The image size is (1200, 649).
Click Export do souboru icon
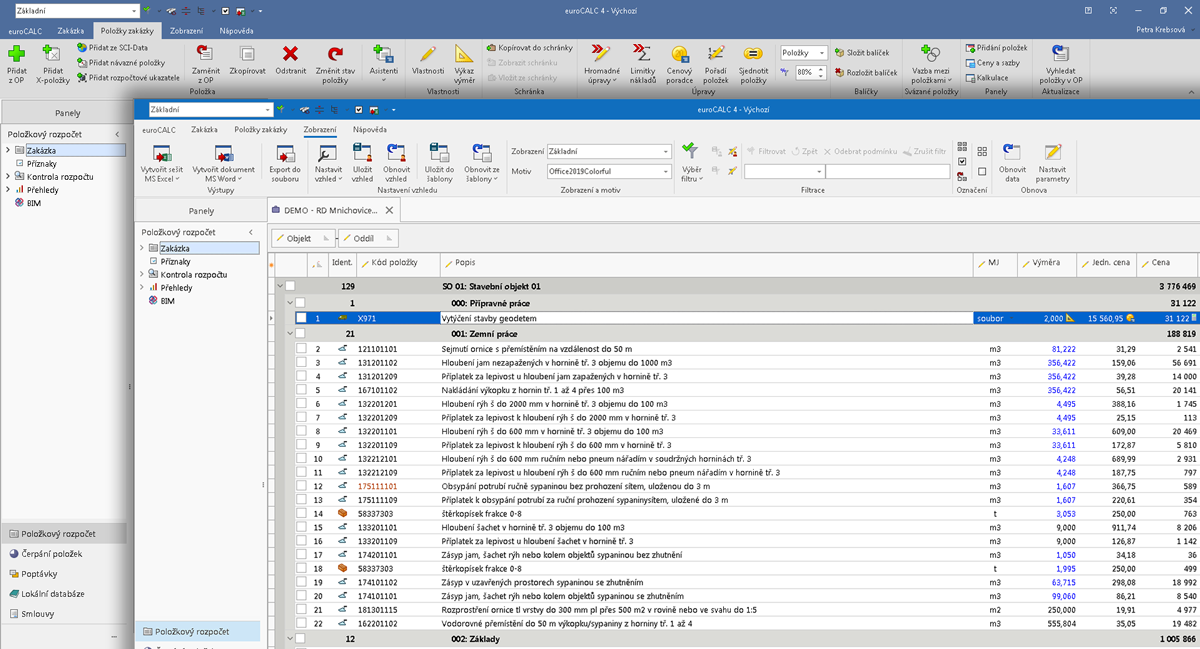[285, 153]
